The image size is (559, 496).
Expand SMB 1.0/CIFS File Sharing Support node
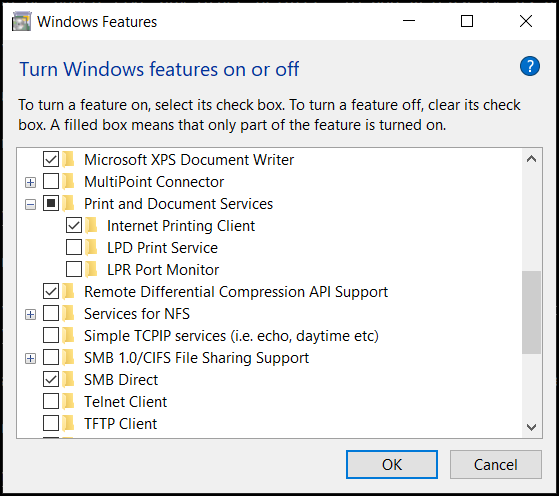31,358
